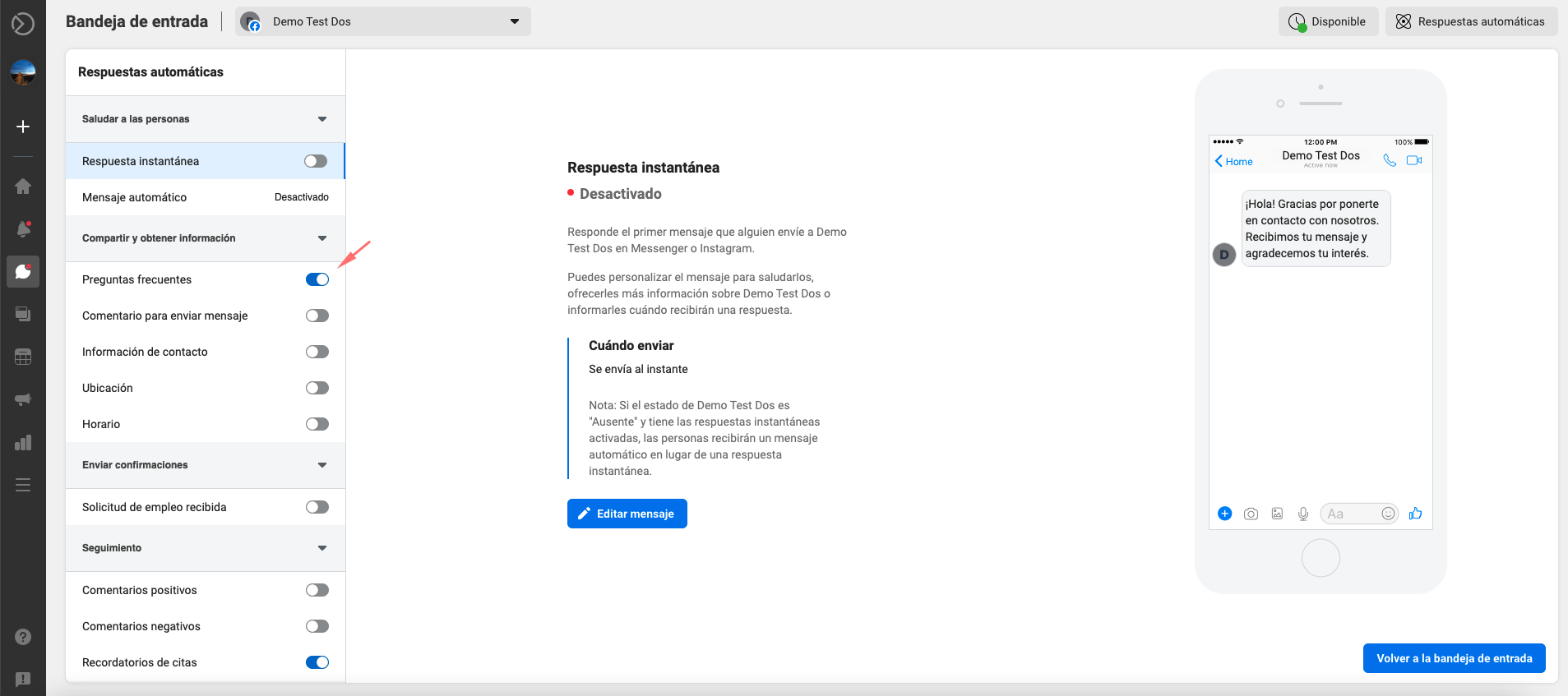Click the profile avatar in sidebar

click(23, 72)
